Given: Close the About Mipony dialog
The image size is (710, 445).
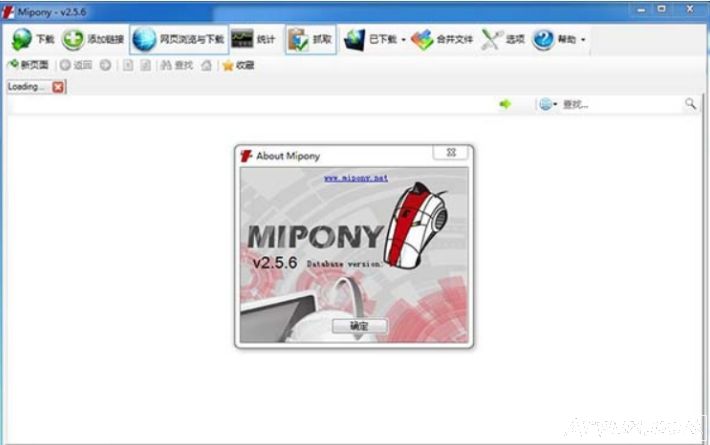Looking at the screenshot, I should click(x=451, y=153).
